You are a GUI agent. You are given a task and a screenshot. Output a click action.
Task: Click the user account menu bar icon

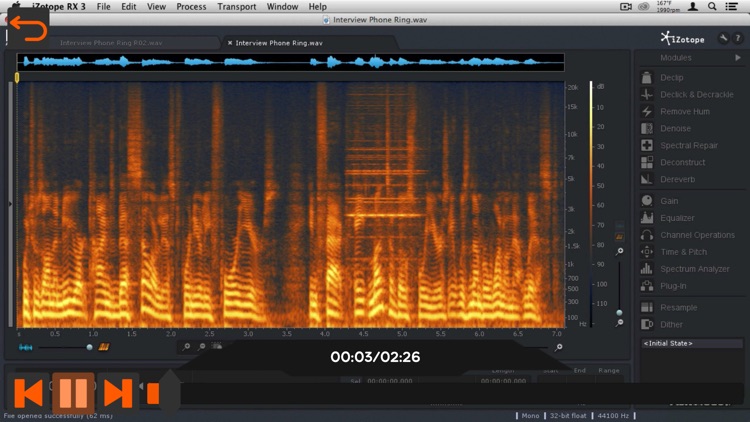692,6
